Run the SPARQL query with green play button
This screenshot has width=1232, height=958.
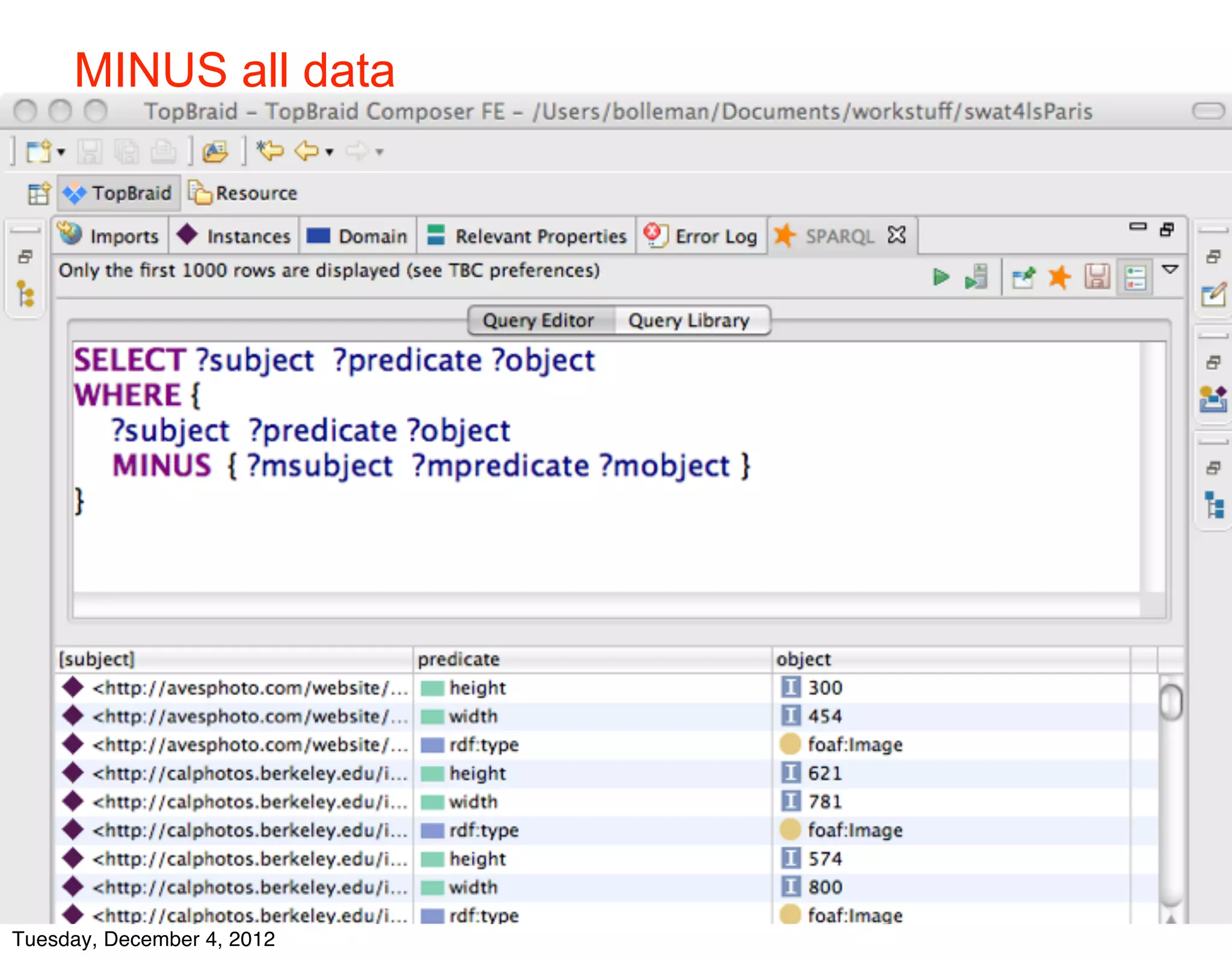(941, 278)
